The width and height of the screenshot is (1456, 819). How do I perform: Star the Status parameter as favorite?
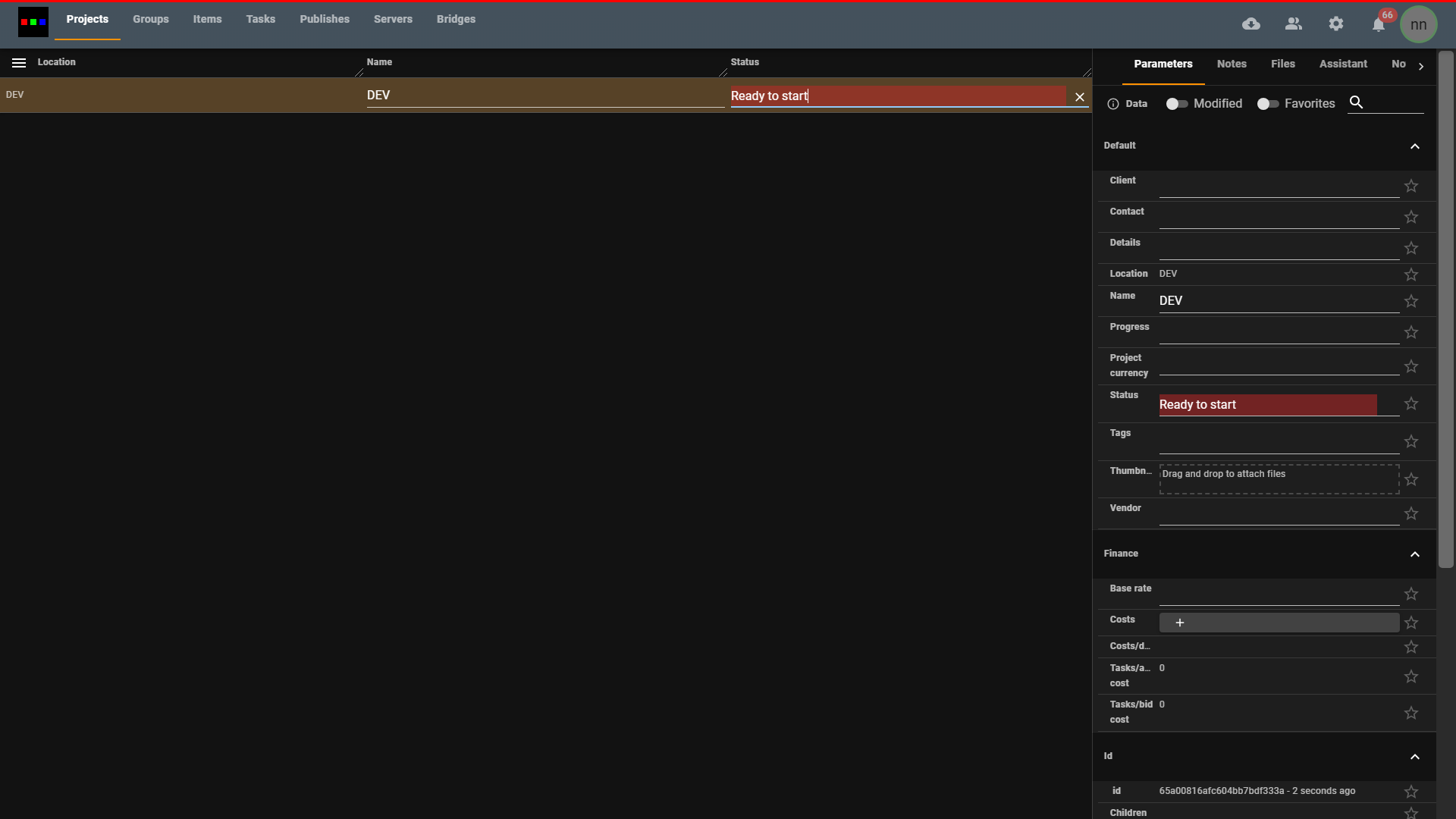[1411, 404]
